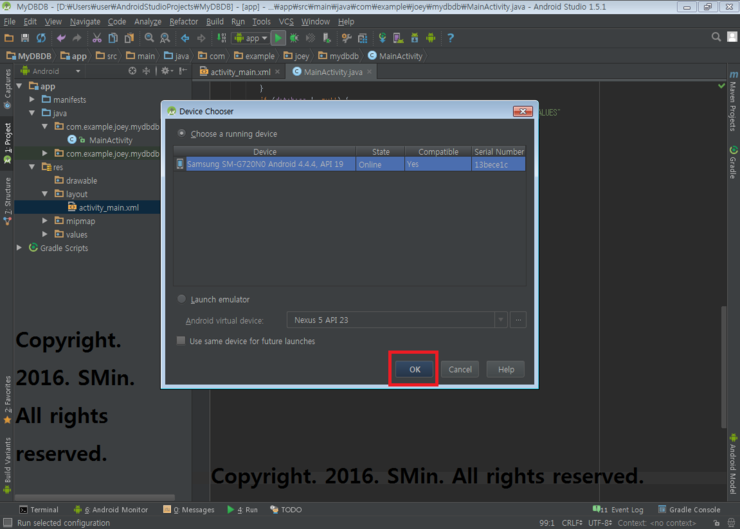Select the Launch emulator radio button

181,299
